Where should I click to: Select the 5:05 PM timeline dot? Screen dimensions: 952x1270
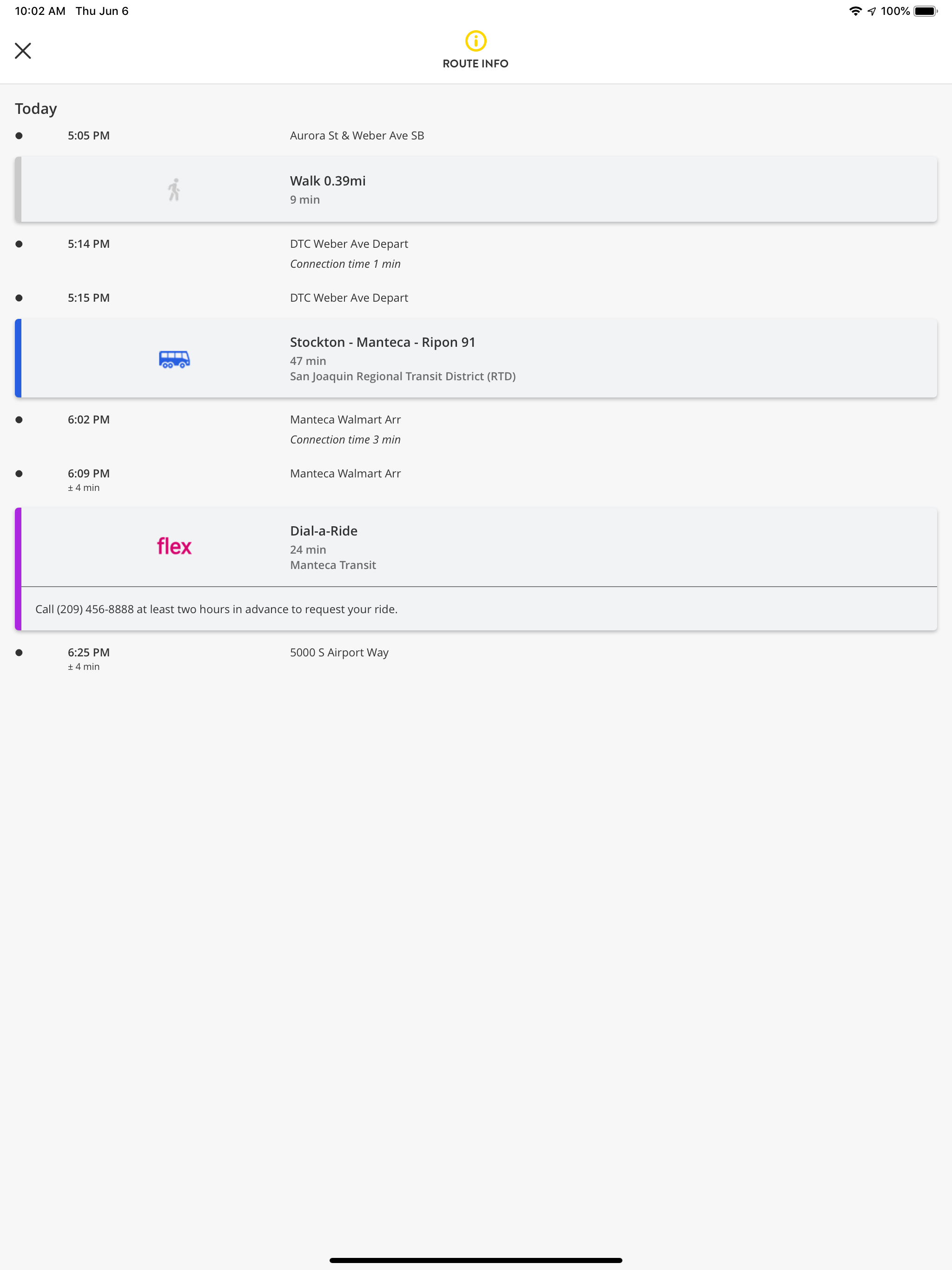[19, 135]
